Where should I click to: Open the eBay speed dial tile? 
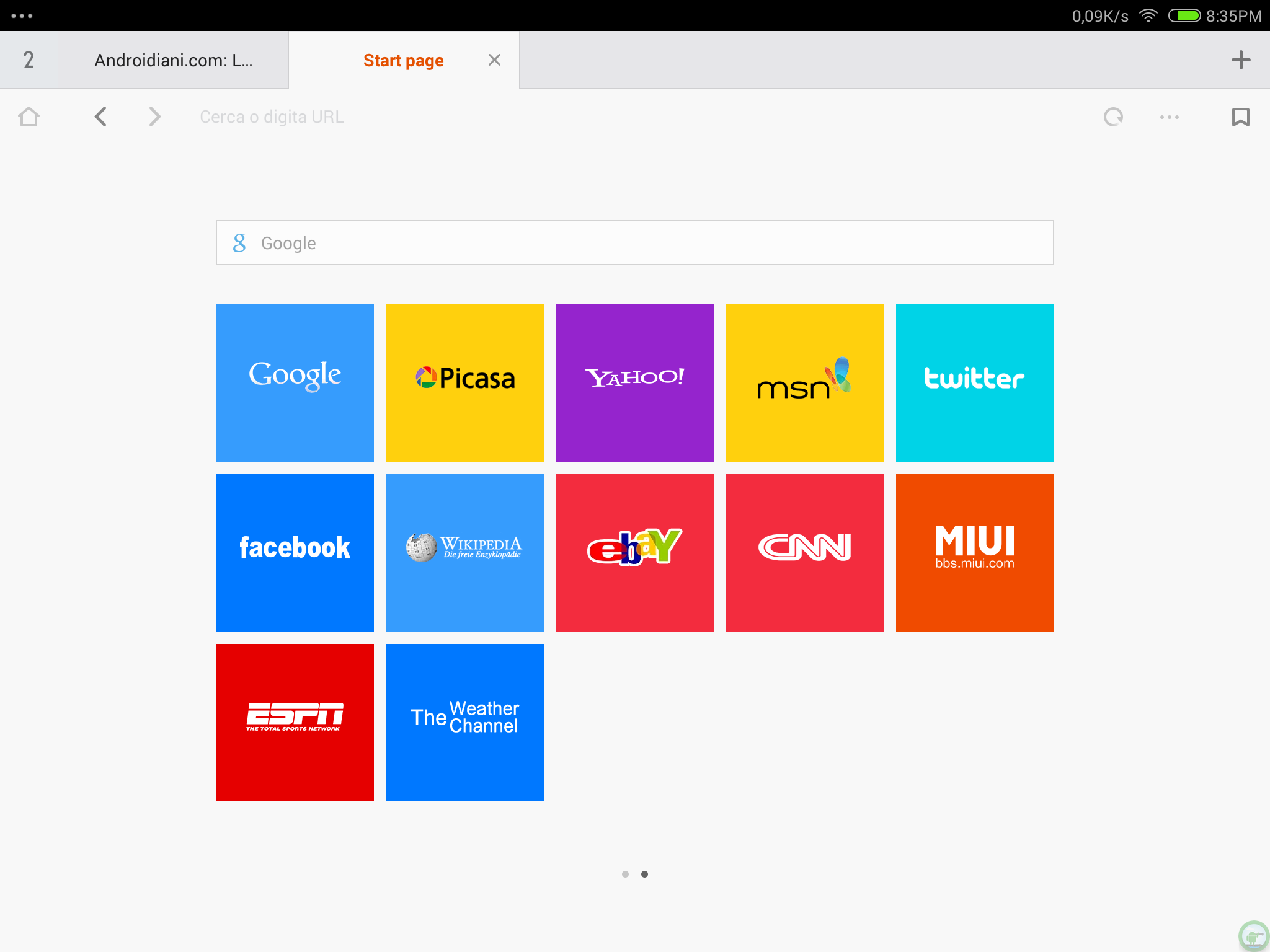pyautogui.click(x=635, y=553)
